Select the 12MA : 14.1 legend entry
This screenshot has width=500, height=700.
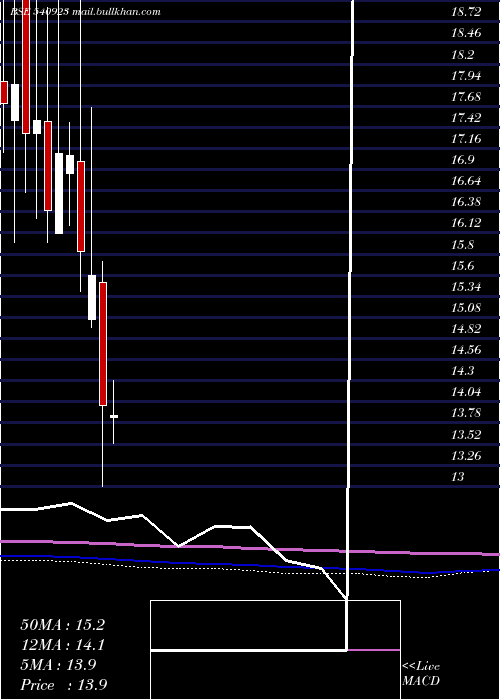point(62,645)
